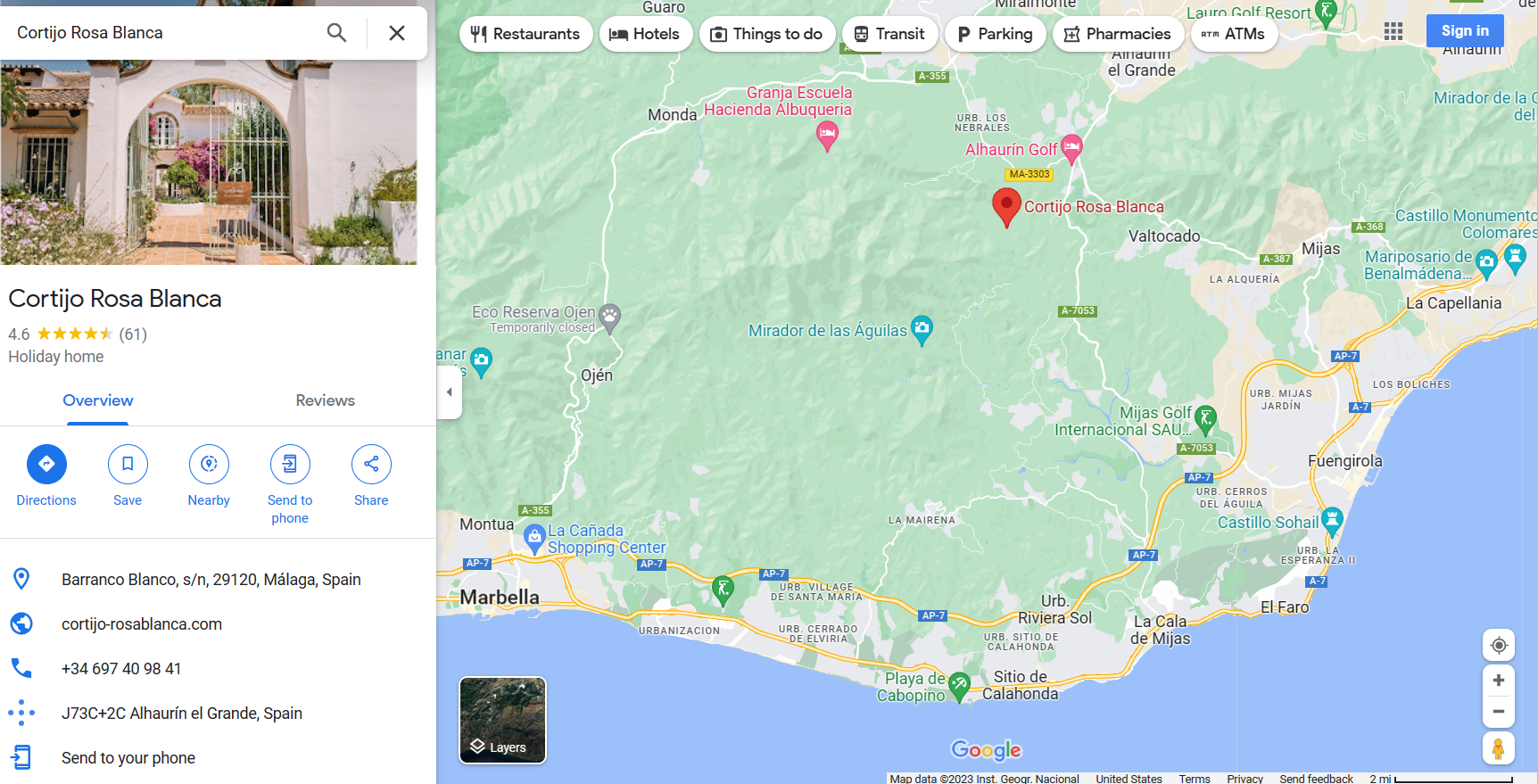Click the Sign in button
Image resolution: width=1538 pixels, height=784 pixels.
(1465, 30)
